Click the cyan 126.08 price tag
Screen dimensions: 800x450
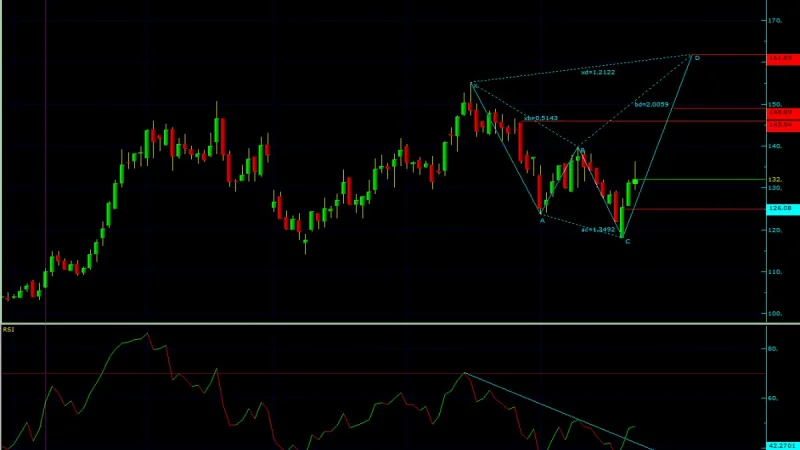point(783,208)
